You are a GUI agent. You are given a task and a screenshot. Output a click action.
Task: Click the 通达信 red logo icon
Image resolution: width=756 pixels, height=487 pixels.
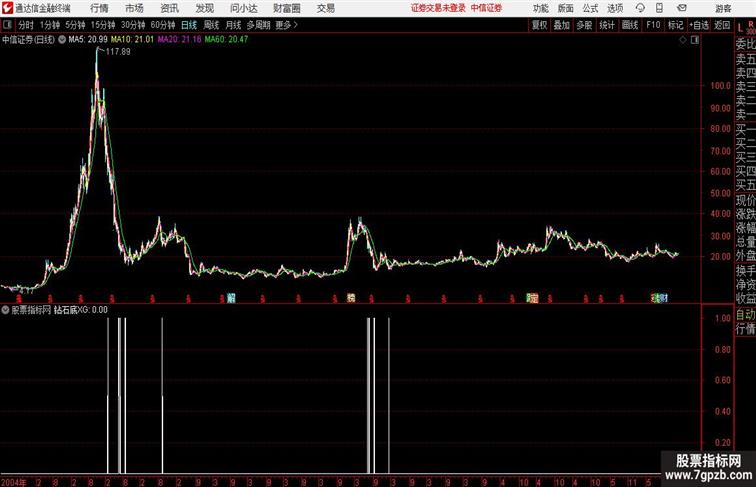[7, 8]
